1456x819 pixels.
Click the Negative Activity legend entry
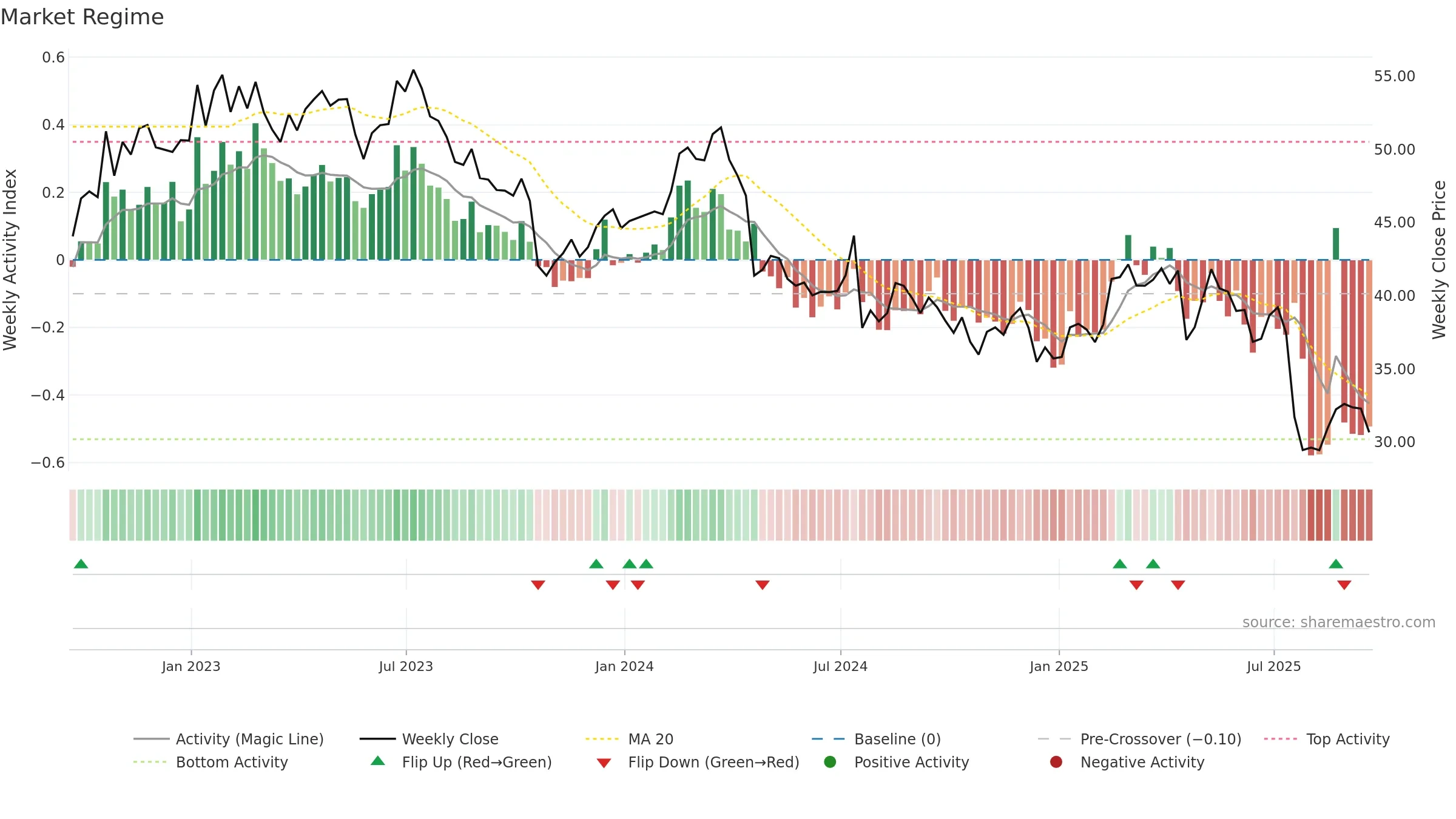(x=1127, y=762)
